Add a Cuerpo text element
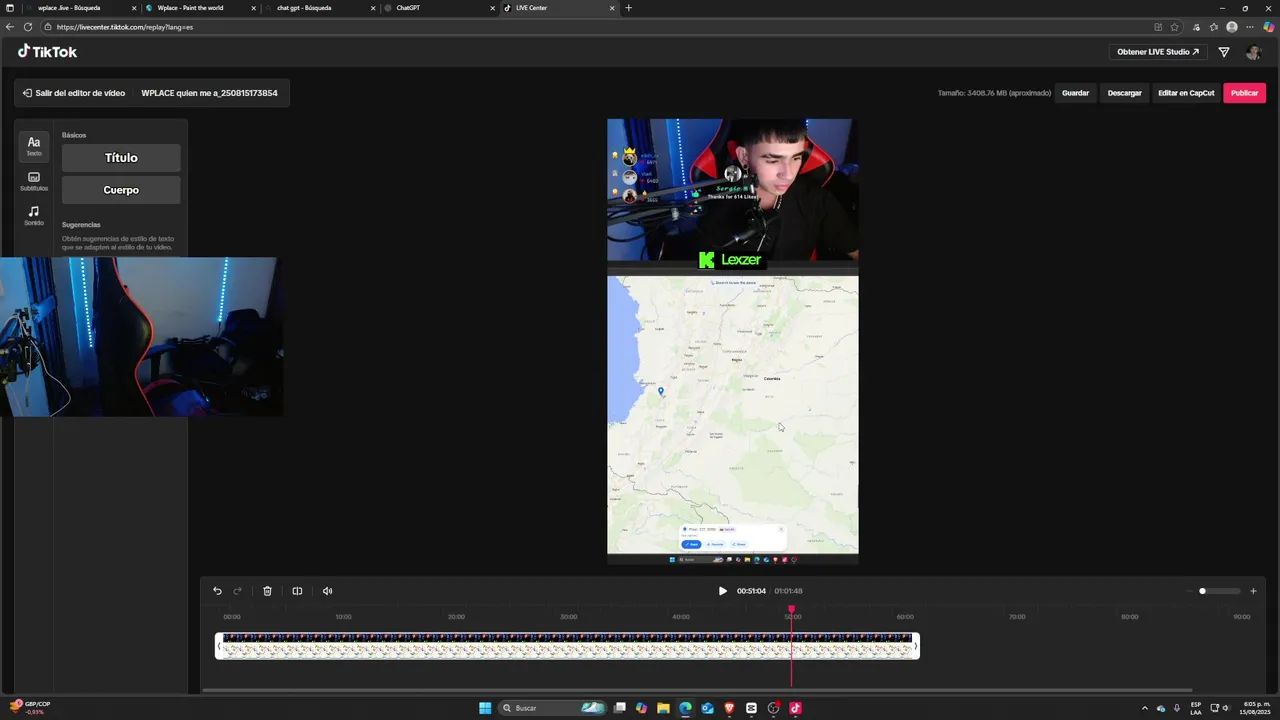This screenshot has height=720, width=1280. (x=121, y=190)
